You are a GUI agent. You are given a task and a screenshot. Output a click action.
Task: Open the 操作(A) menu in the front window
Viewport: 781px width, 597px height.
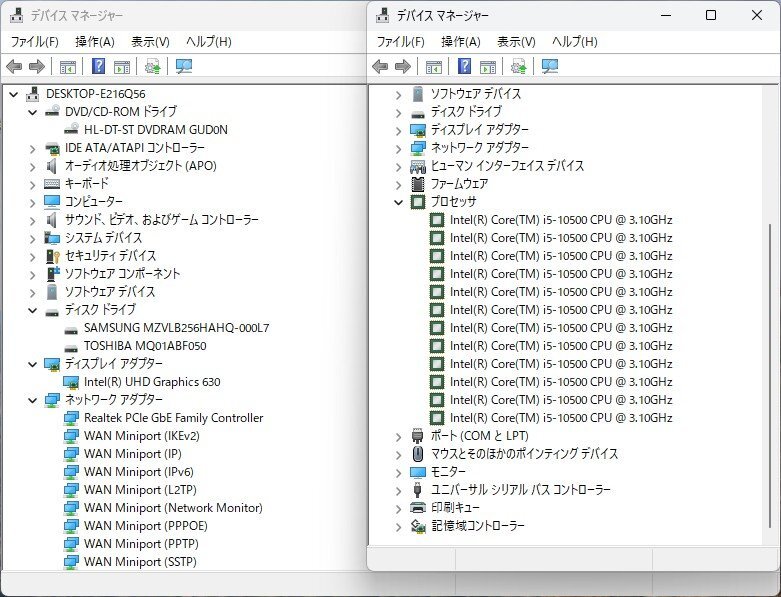pos(461,42)
